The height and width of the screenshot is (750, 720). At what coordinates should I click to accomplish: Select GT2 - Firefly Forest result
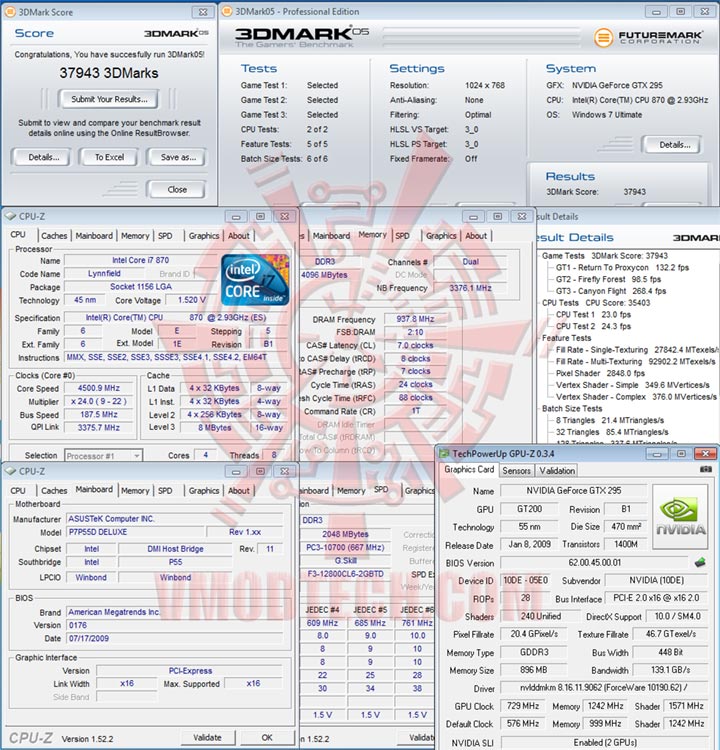click(608, 279)
